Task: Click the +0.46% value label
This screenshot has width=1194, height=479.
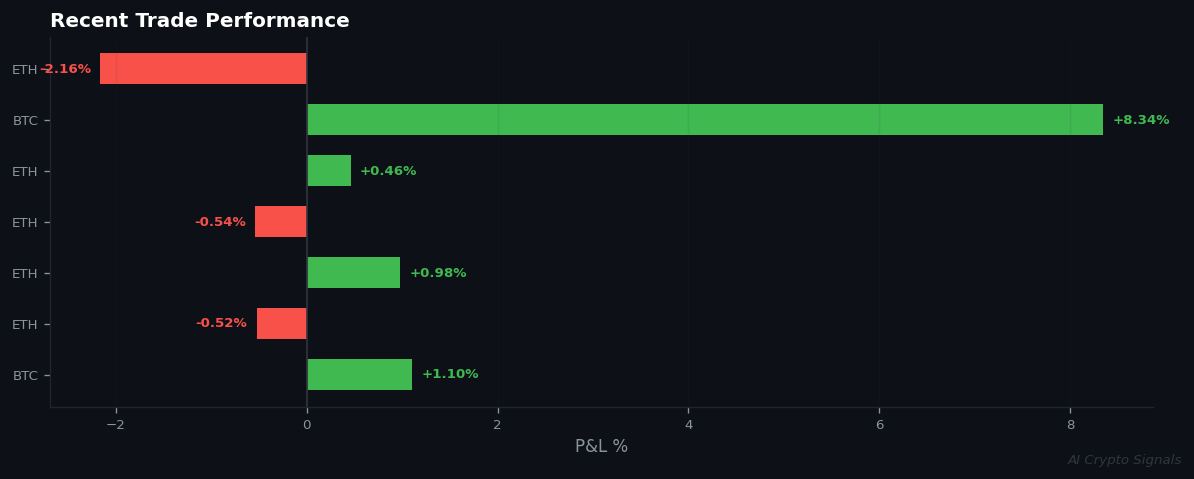Action: coord(388,171)
